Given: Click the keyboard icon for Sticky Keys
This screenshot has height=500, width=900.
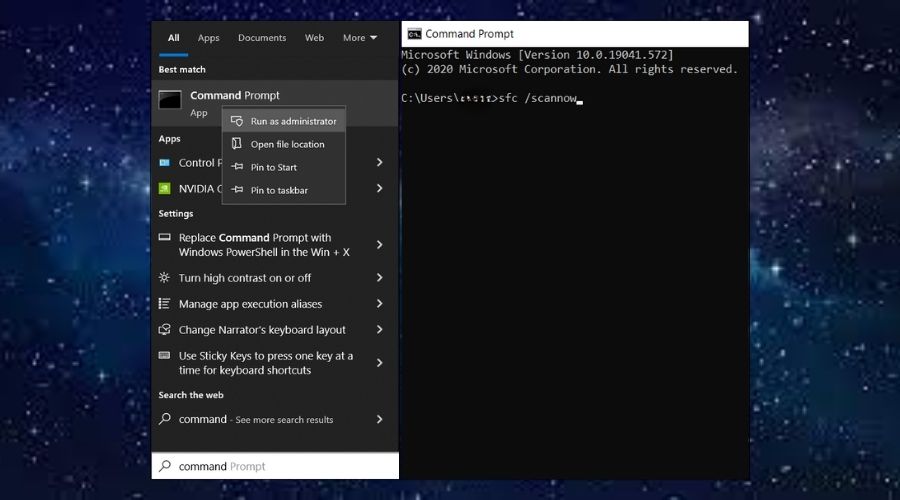Looking at the screenshot, I should pyautogui.click(x=165, y=355).
